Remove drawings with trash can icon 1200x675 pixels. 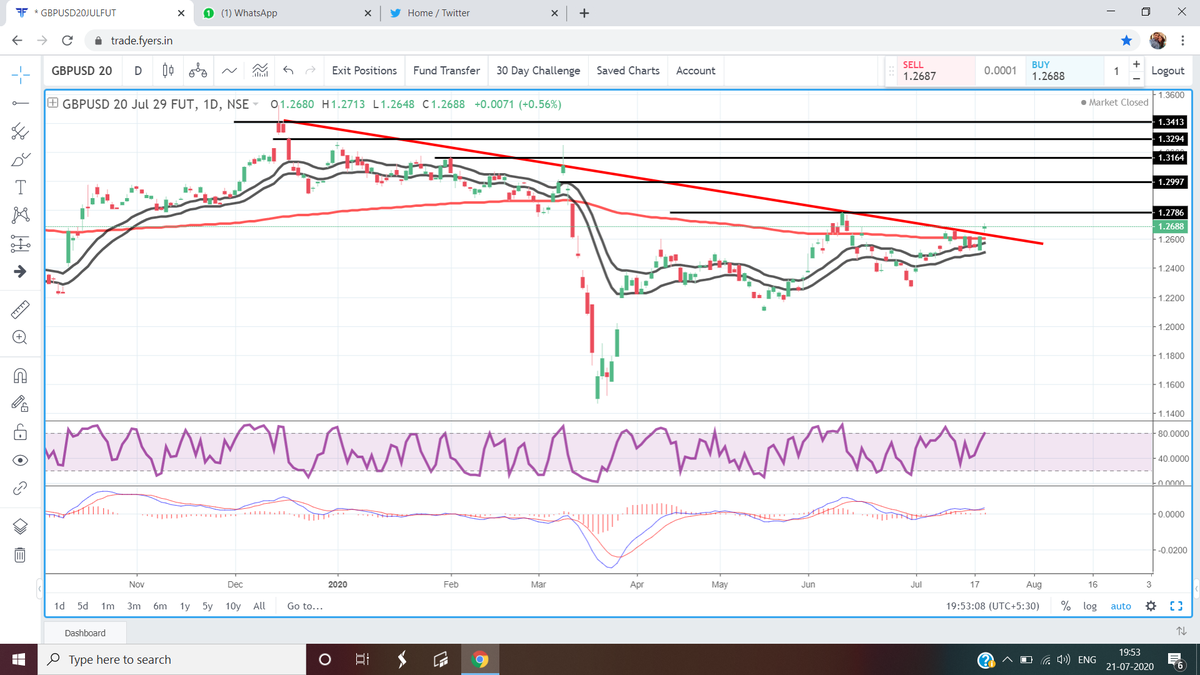(x=19, y=555)
